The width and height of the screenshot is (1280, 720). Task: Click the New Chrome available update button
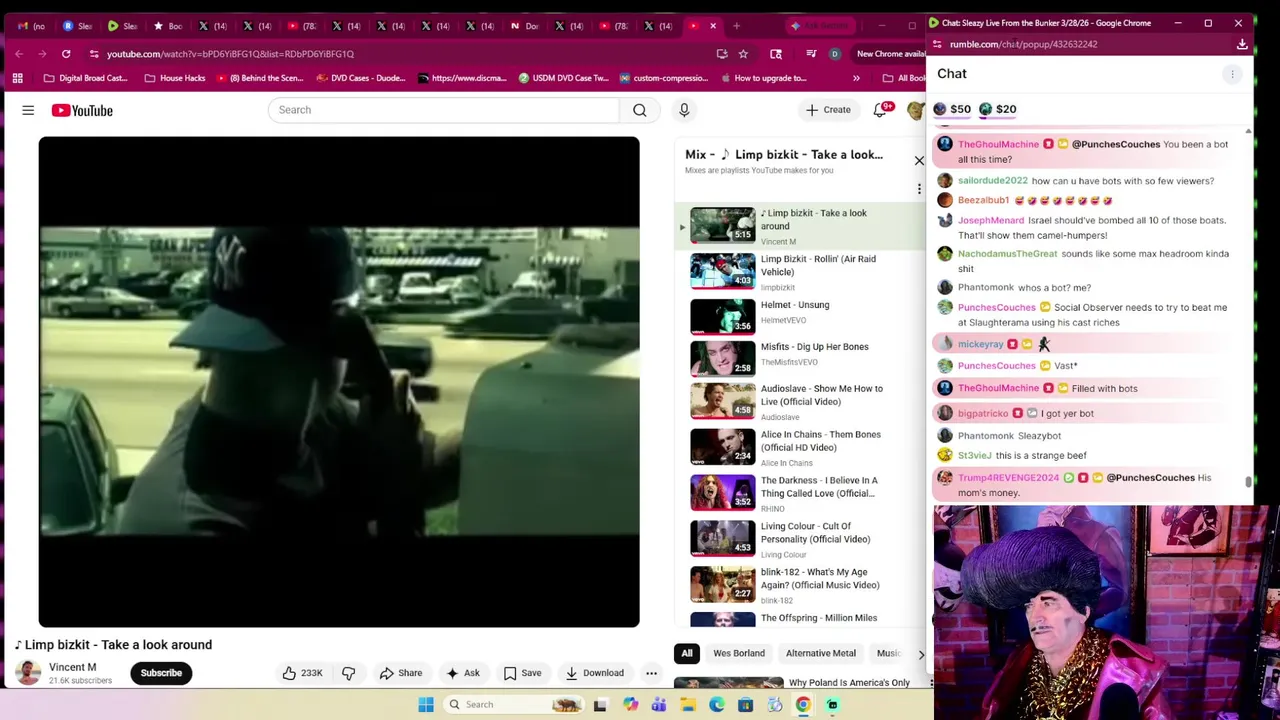pyautogui.click(x=890, y=54)
